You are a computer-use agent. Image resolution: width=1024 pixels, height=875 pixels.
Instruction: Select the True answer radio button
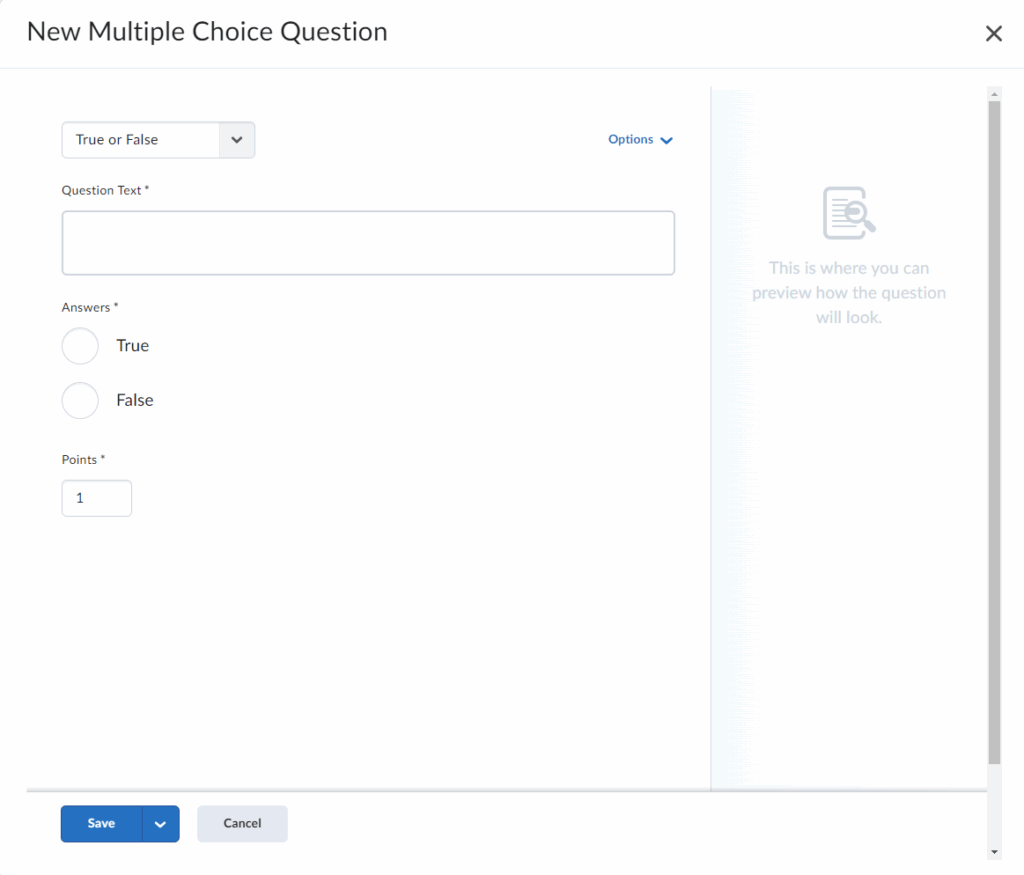[80, 346]
